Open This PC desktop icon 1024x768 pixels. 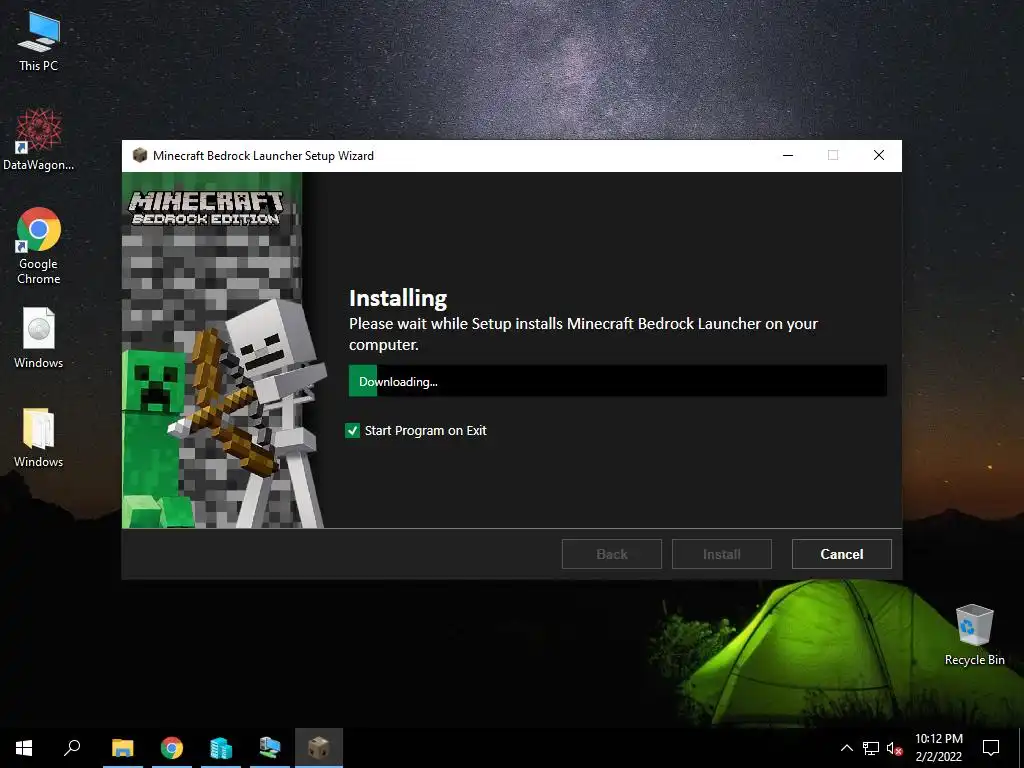pyautogui.click(x=39, y=42)
